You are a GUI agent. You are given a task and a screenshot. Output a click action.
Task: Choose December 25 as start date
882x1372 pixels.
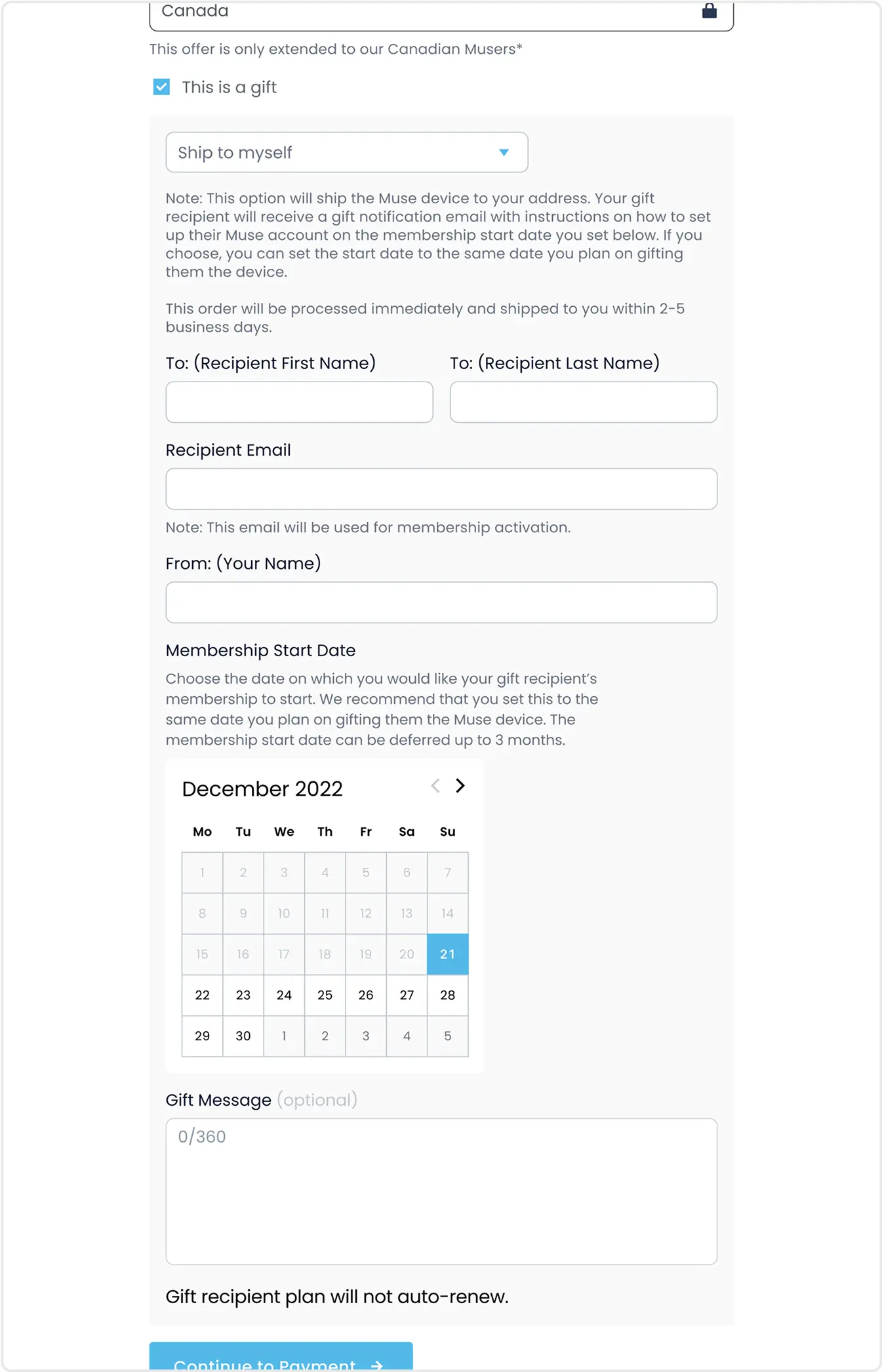coord(325,994)
